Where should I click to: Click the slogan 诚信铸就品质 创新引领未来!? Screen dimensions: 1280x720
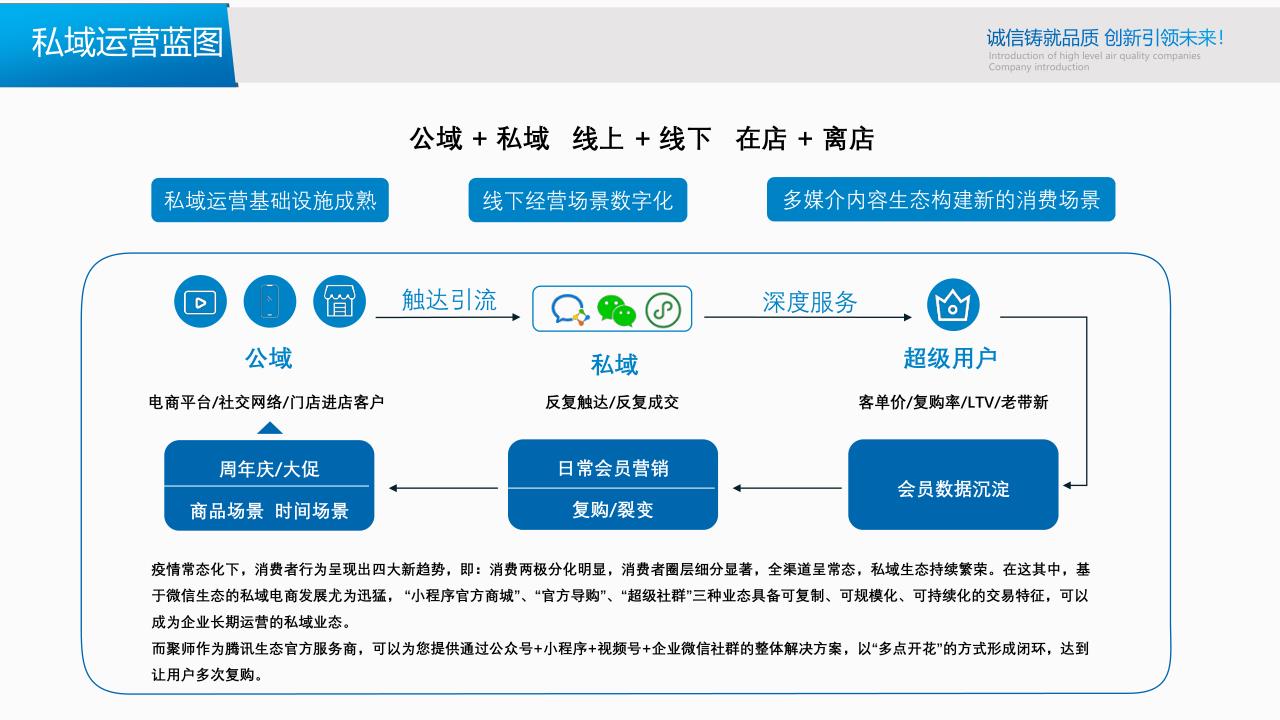tap(1105, 38)
